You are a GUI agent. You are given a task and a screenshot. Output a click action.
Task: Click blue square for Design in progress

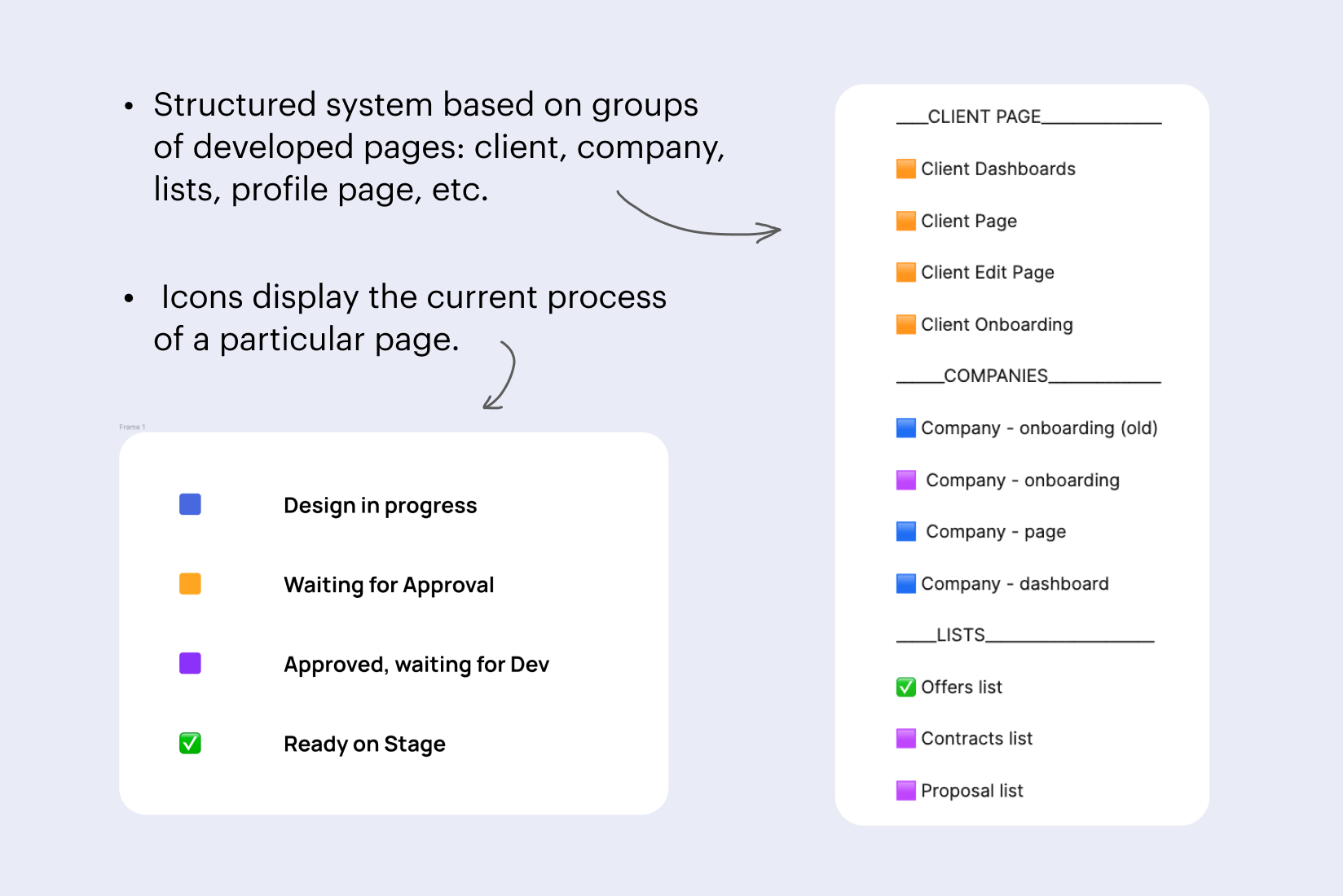click(x=190, y=504)
